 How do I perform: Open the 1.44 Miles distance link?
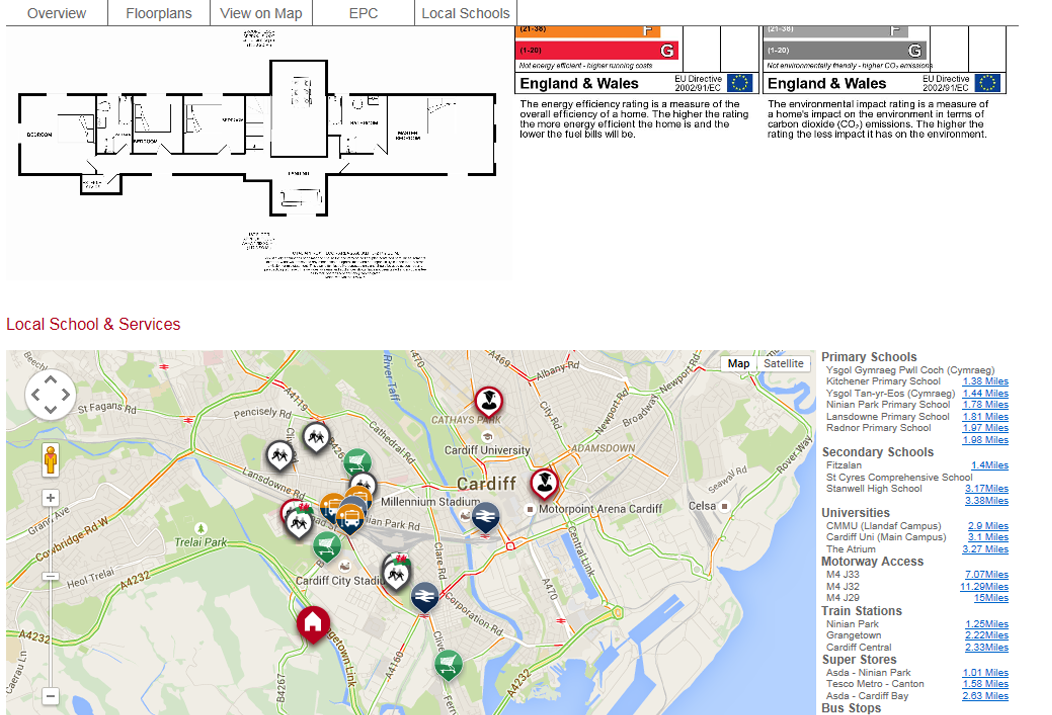(x=985, y=394)
